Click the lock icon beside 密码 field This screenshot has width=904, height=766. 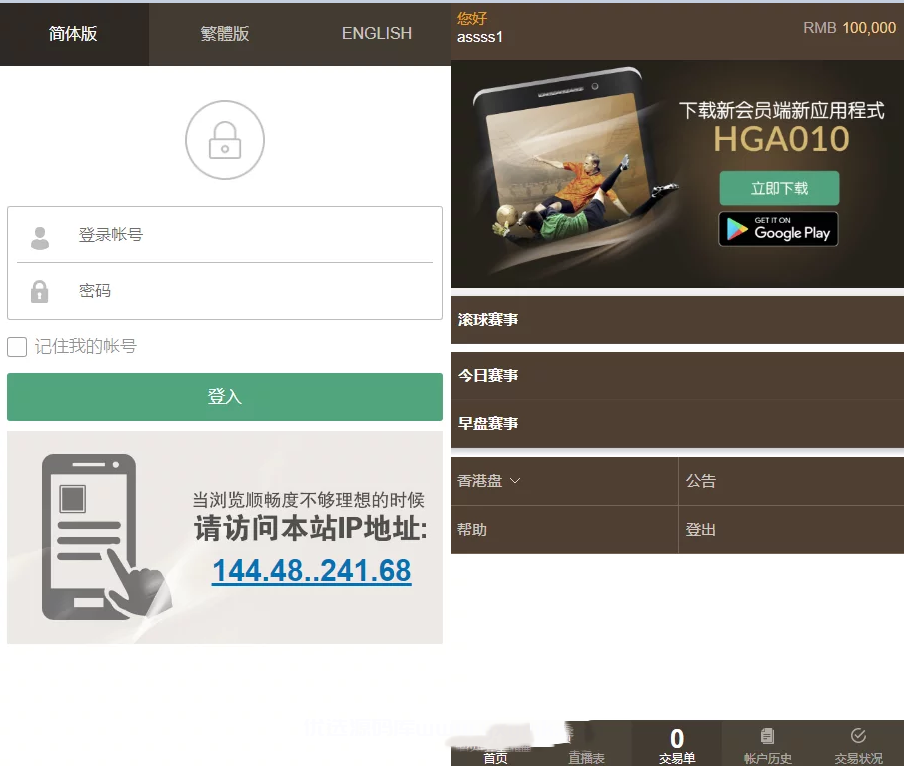(x=40, y=292)
